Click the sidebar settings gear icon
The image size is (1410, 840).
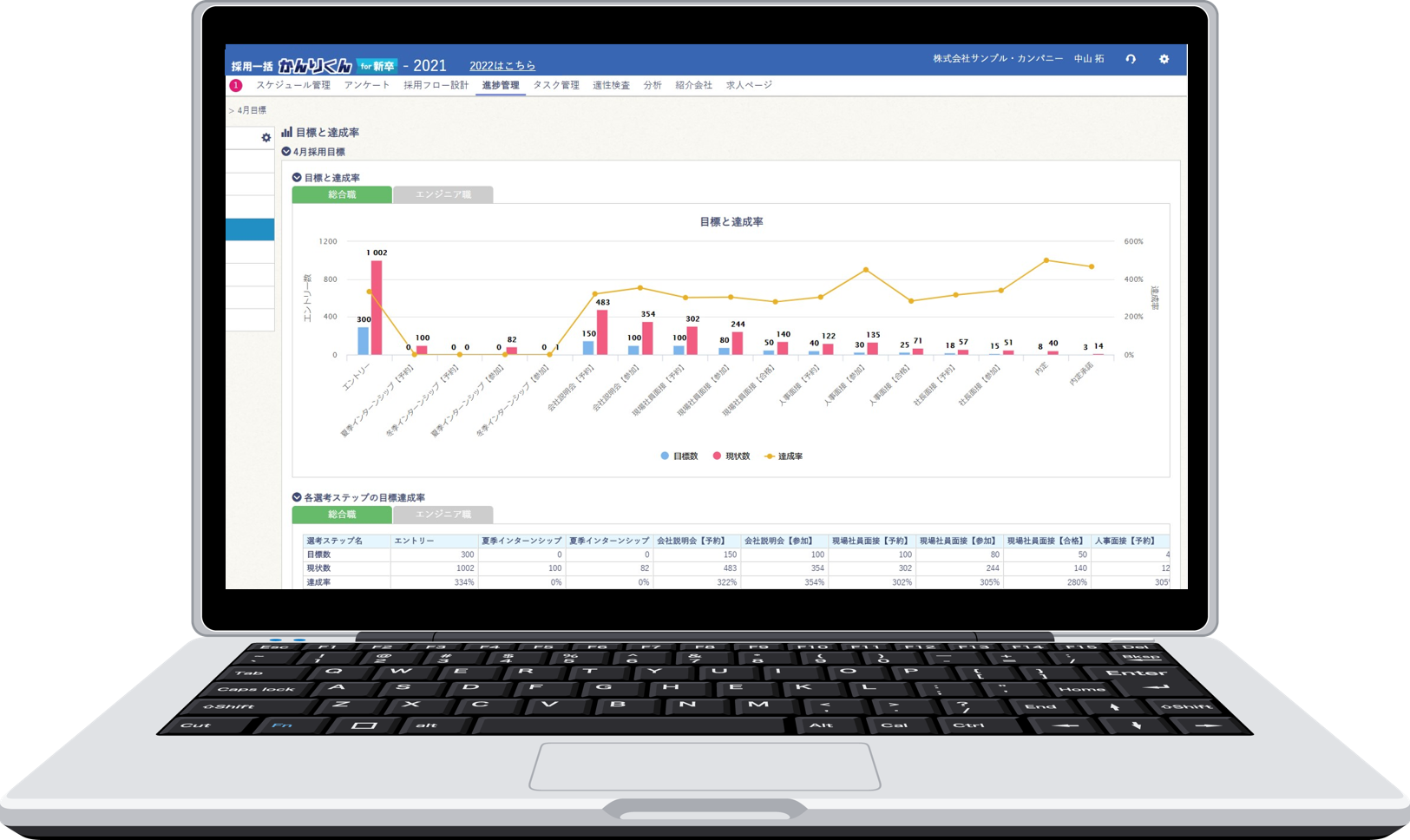266,137
